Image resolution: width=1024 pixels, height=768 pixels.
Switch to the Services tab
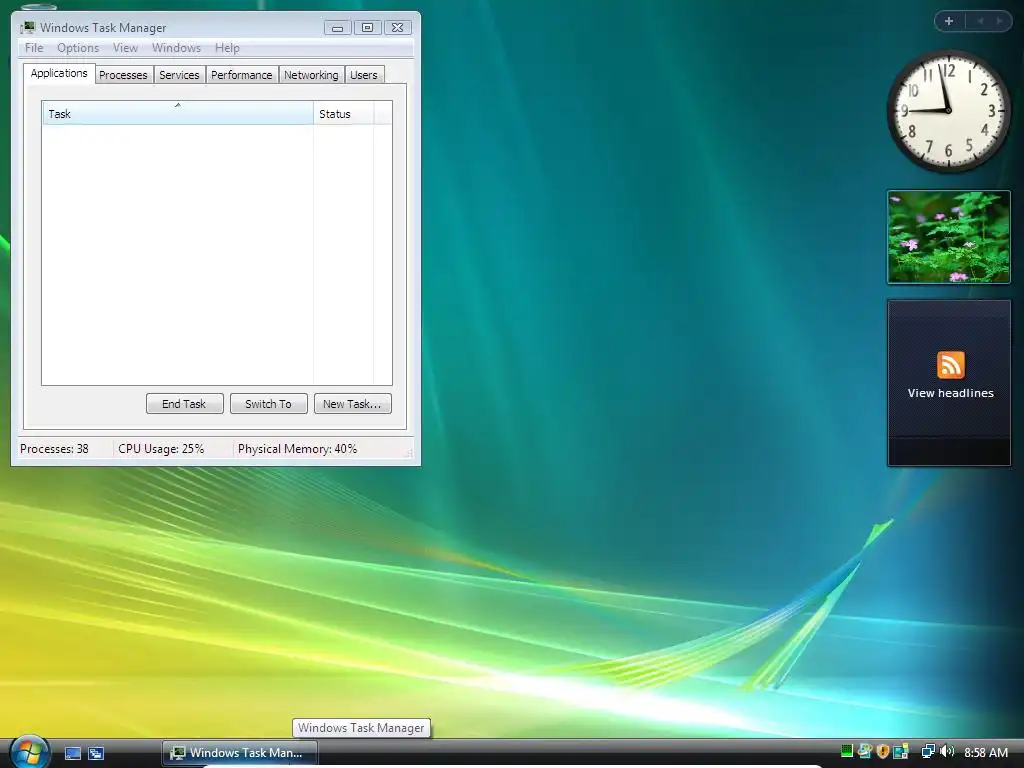click(179, 75)
